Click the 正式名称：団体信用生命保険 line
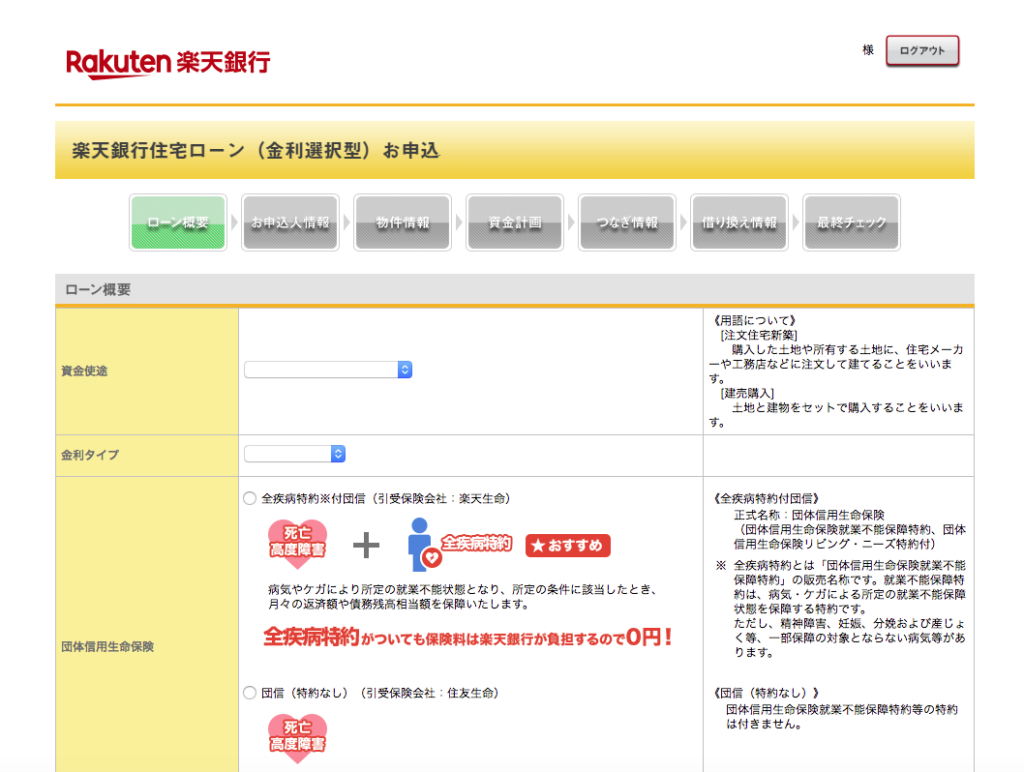The height and width of the screenshot is (772, 1024). point(809,515)
